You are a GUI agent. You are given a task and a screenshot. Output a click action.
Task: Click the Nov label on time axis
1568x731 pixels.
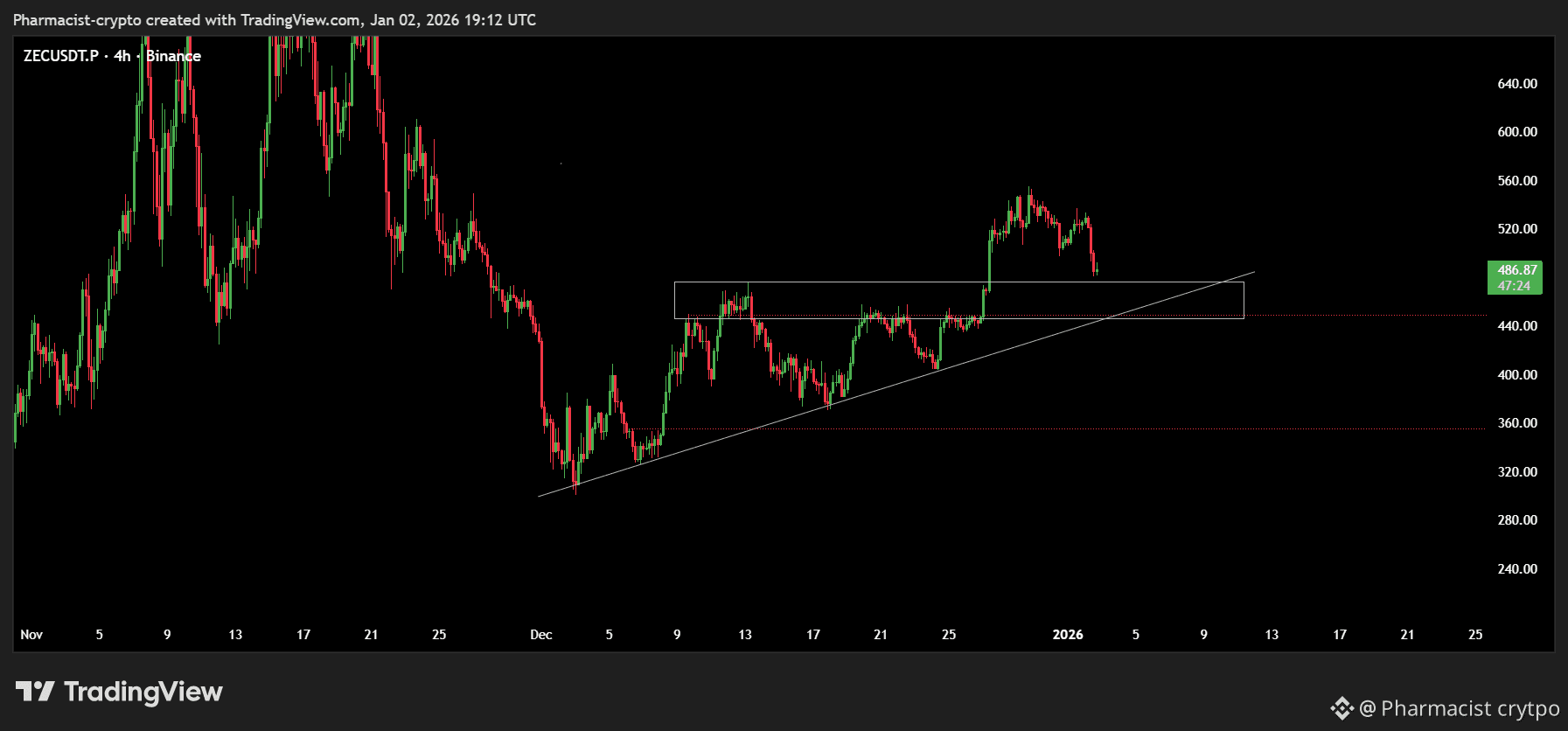point(31,635)
